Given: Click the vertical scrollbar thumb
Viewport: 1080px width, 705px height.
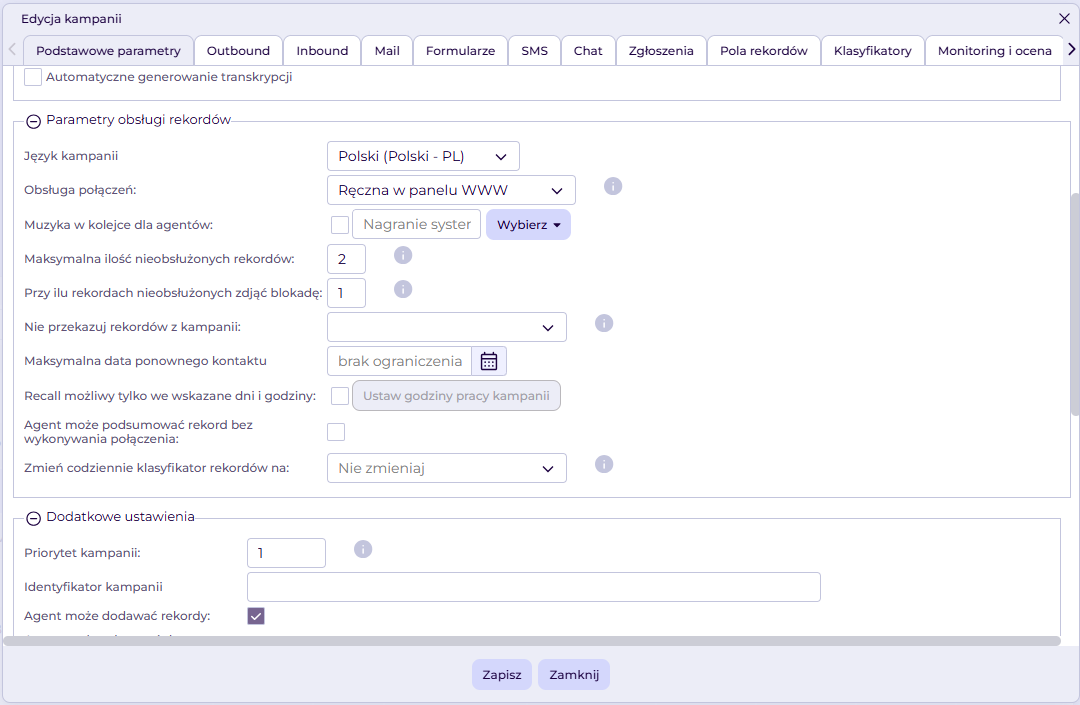Looking at the screenshot, I should pyautogui.click(x=1075, y=304).
